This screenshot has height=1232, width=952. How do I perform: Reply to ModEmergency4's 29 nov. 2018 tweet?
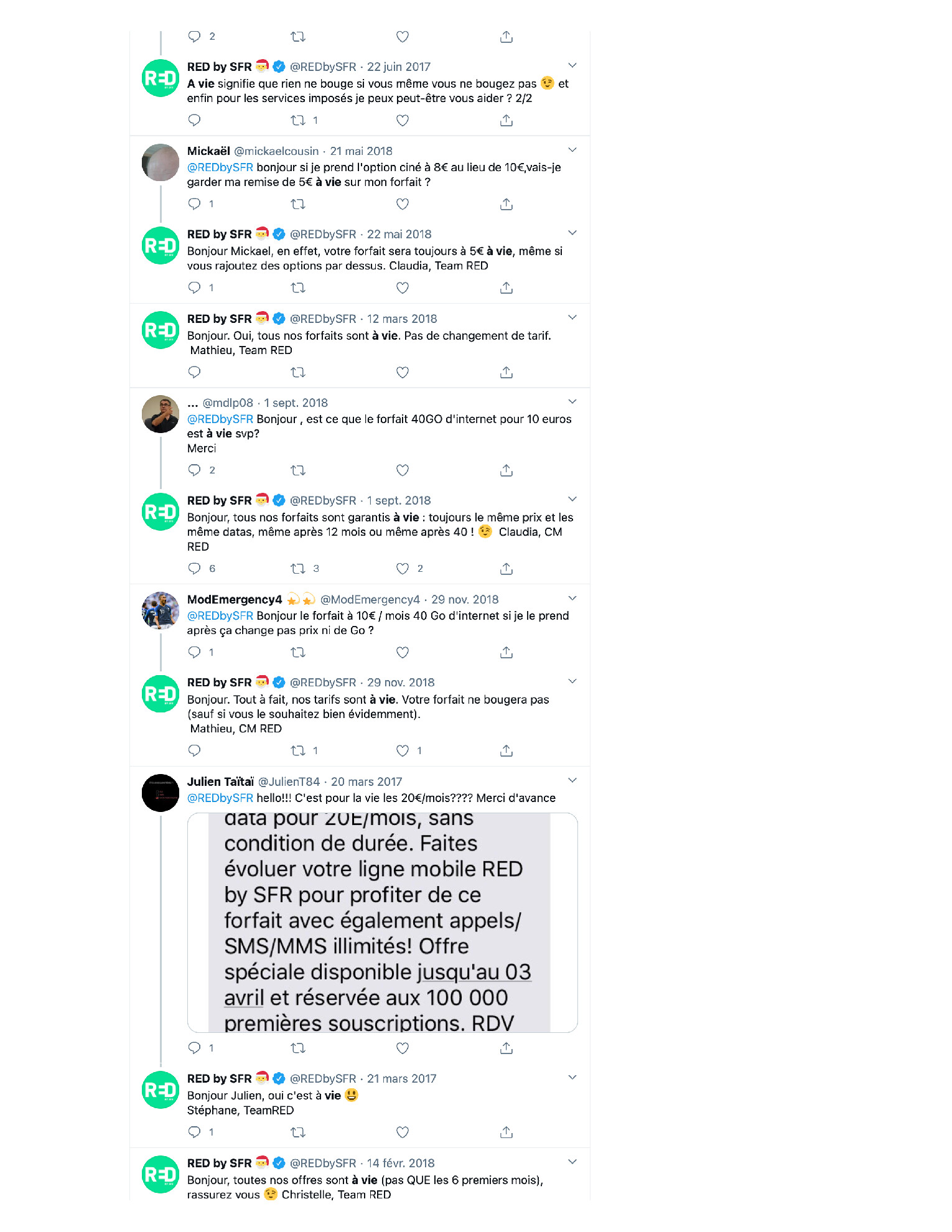click(194, 652)
